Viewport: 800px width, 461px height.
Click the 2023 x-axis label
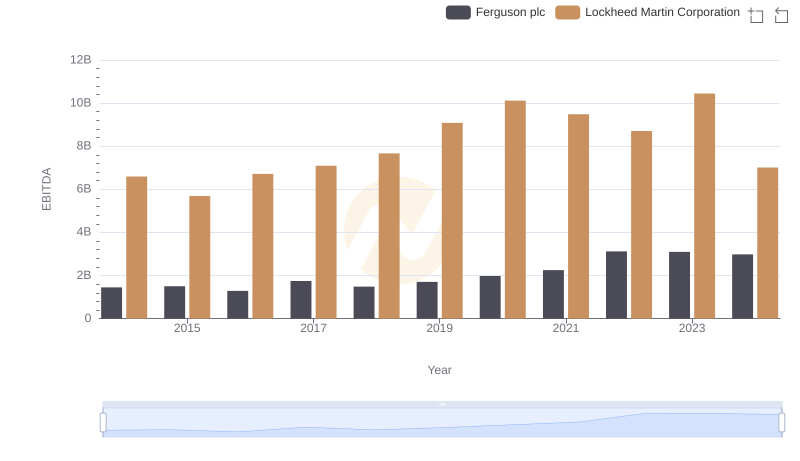692,328
